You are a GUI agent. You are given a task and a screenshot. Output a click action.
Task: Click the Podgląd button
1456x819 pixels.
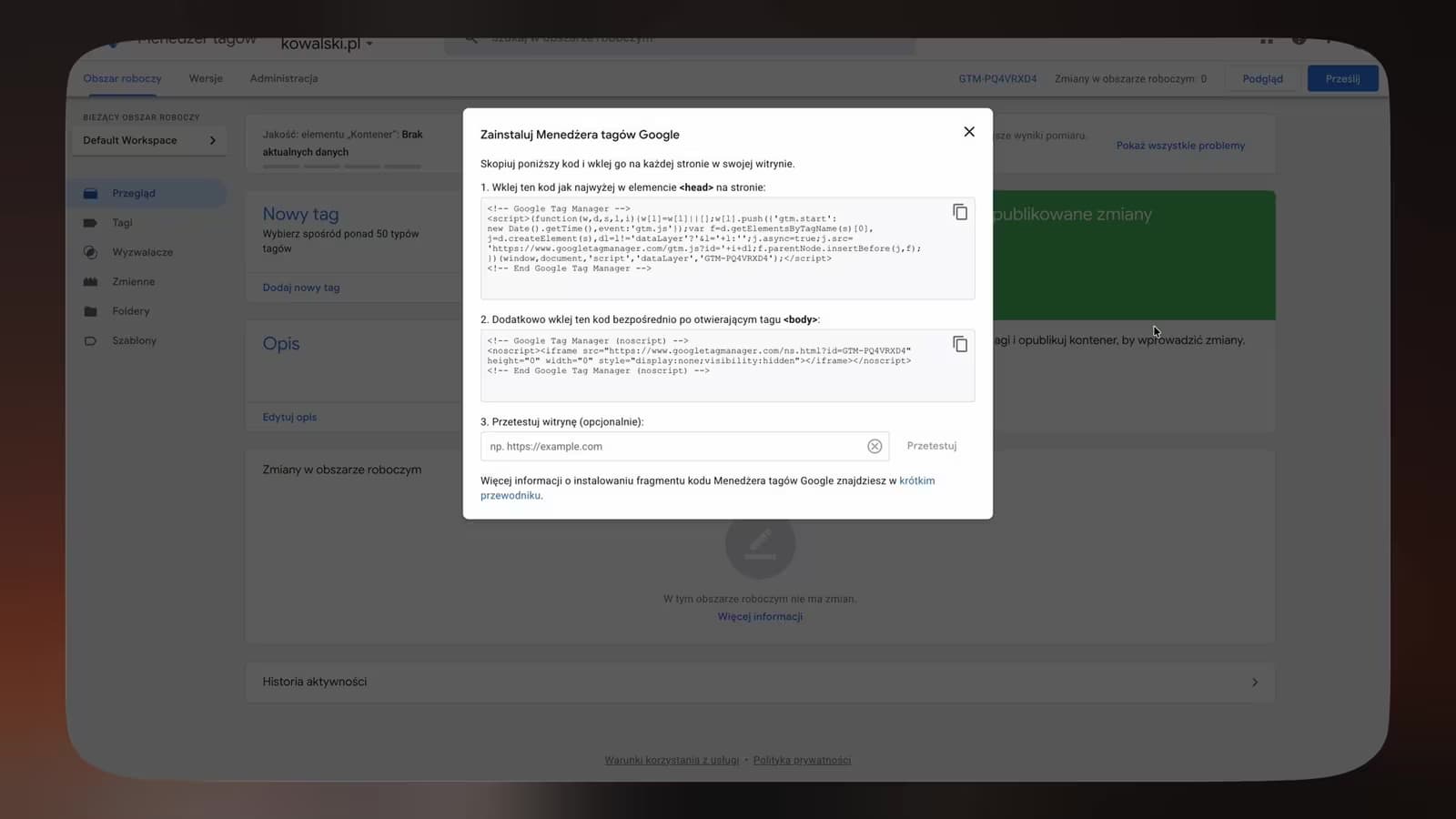coord(1262,78)
